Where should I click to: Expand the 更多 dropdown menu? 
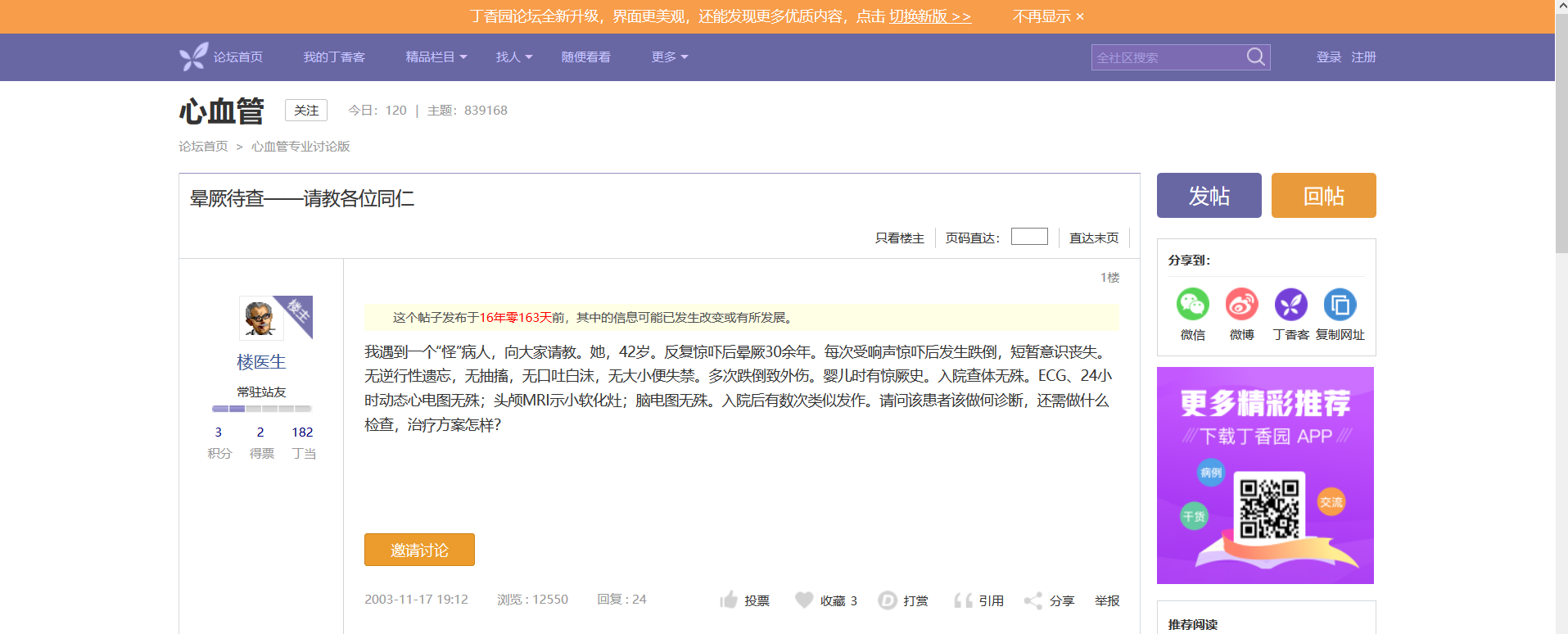click(x=670, y=57)
